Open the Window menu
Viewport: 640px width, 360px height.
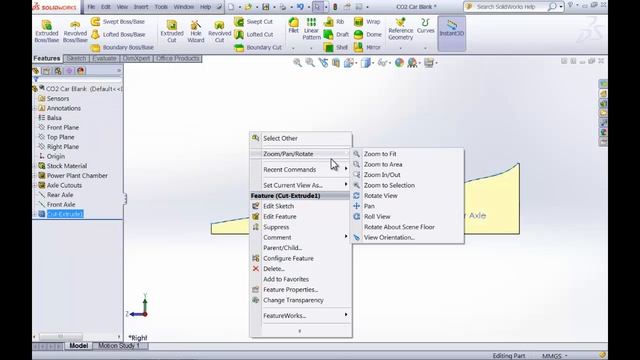pos(184,7)
